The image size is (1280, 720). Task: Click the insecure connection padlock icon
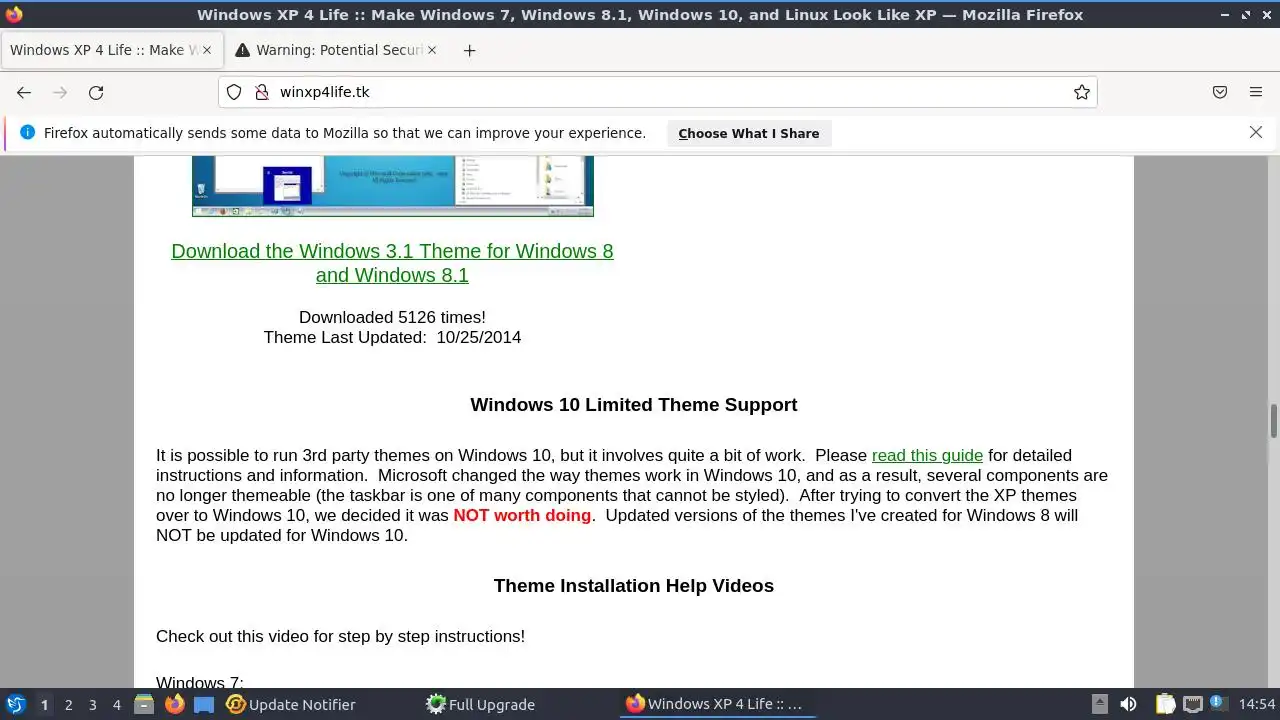coord(262,92)
